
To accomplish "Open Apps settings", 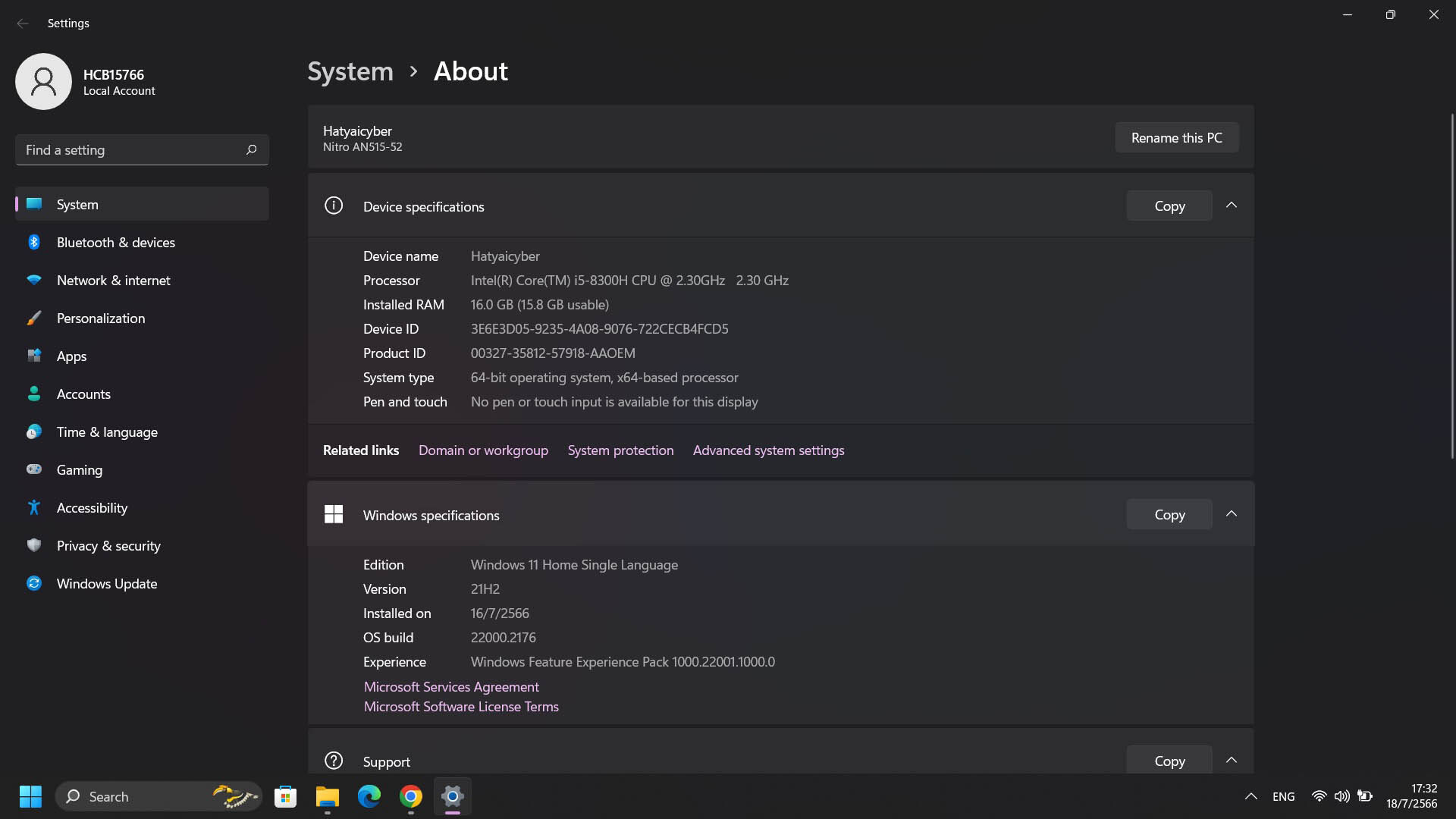I will click(x=142, y=356).
